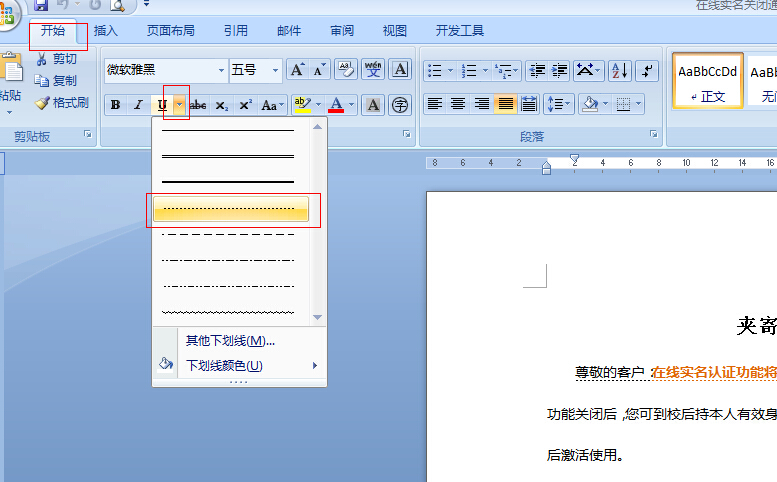Click the distributed alignment button
This screenshot has height=482, width=777.
pyautogui.click(x=529, y=104)
